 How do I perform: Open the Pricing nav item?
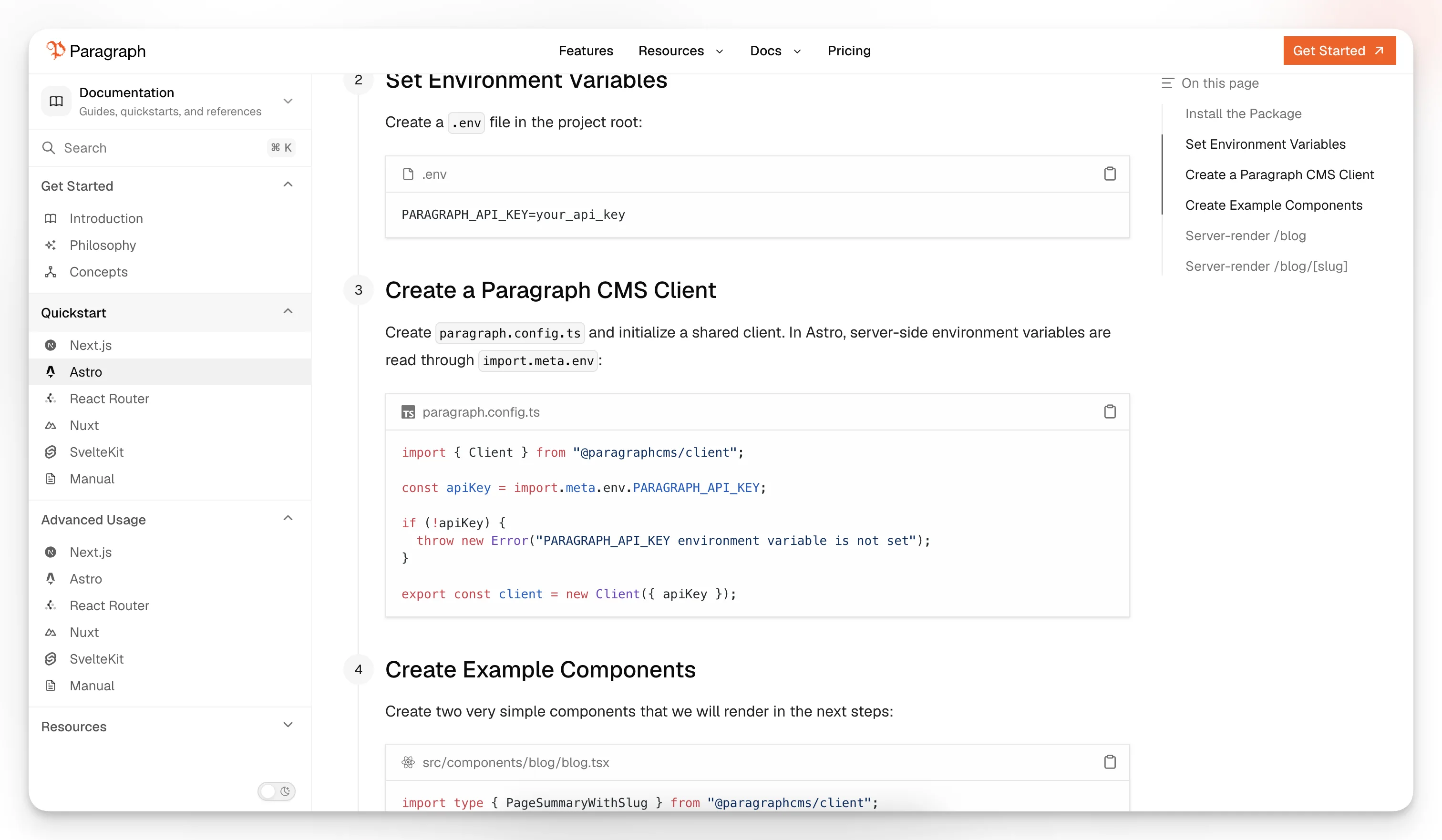coord(849,51)
